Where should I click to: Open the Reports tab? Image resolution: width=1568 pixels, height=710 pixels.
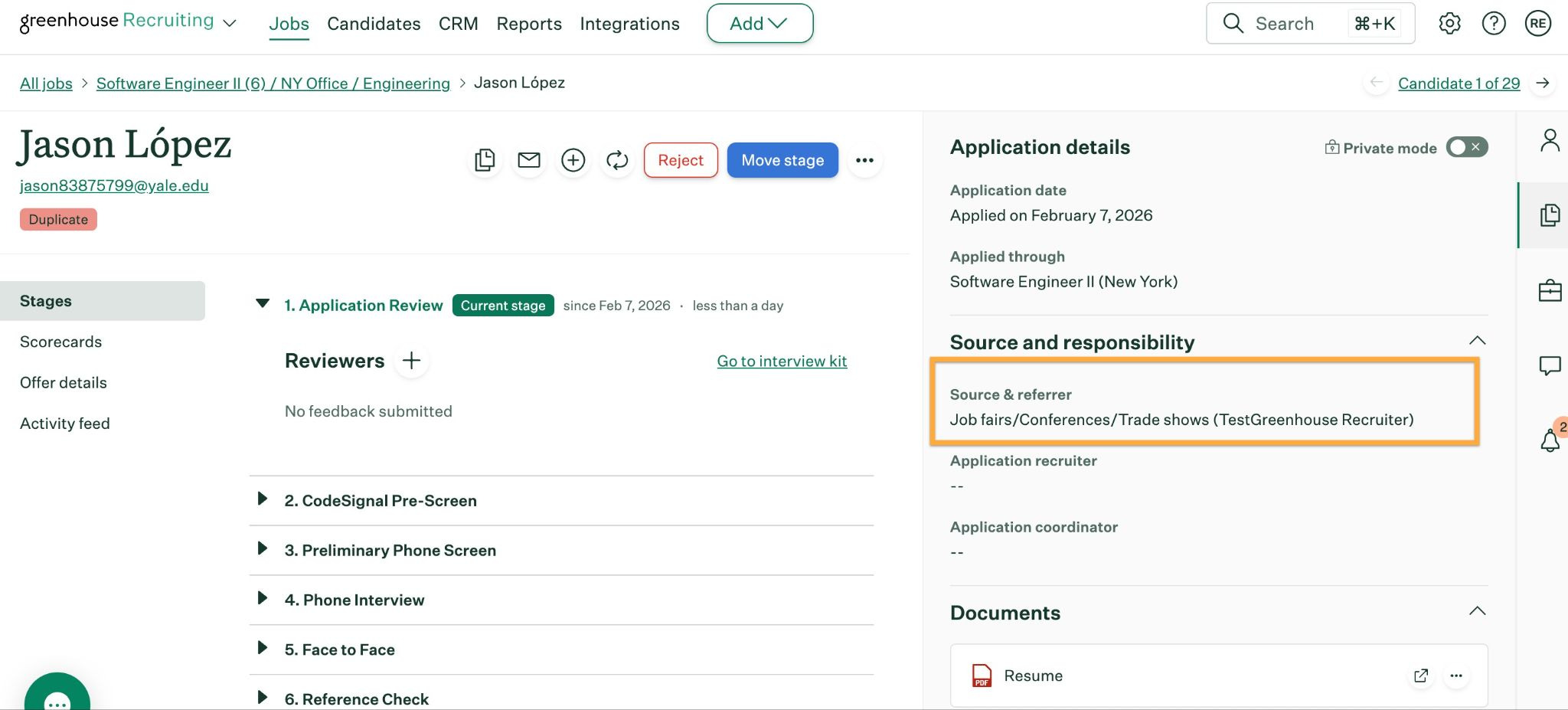(x=529, y=24)
